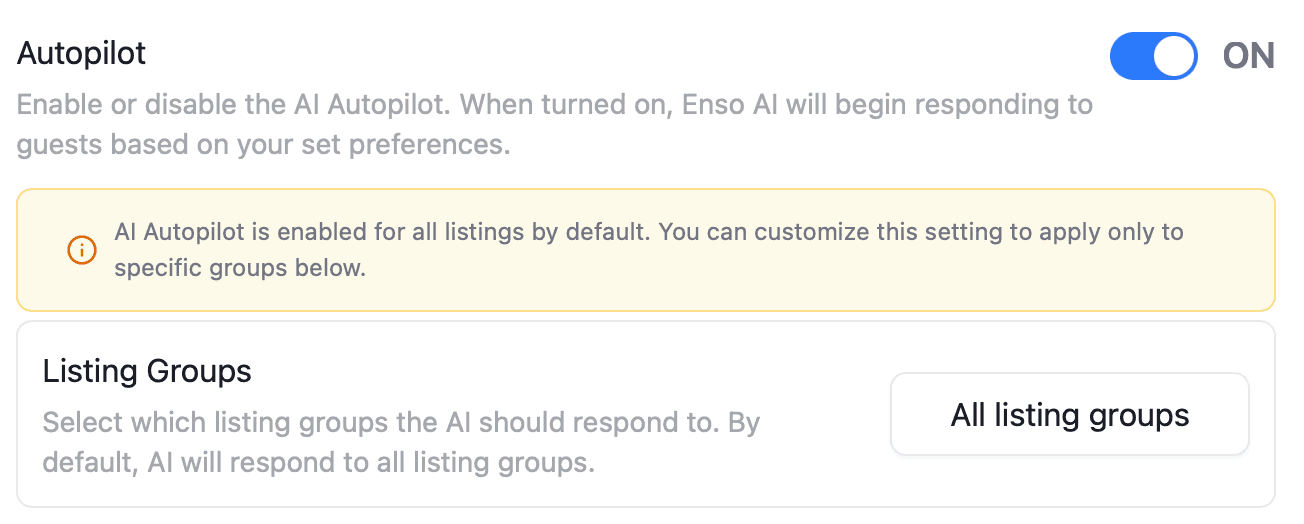Click the "By" word ending the Listing Groups description line

tap(744, 422)
